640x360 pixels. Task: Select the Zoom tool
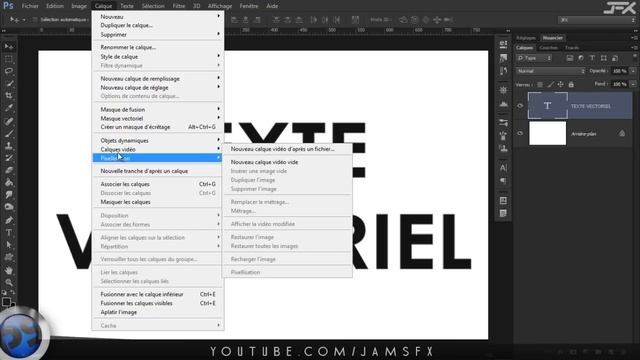[9, 282]
